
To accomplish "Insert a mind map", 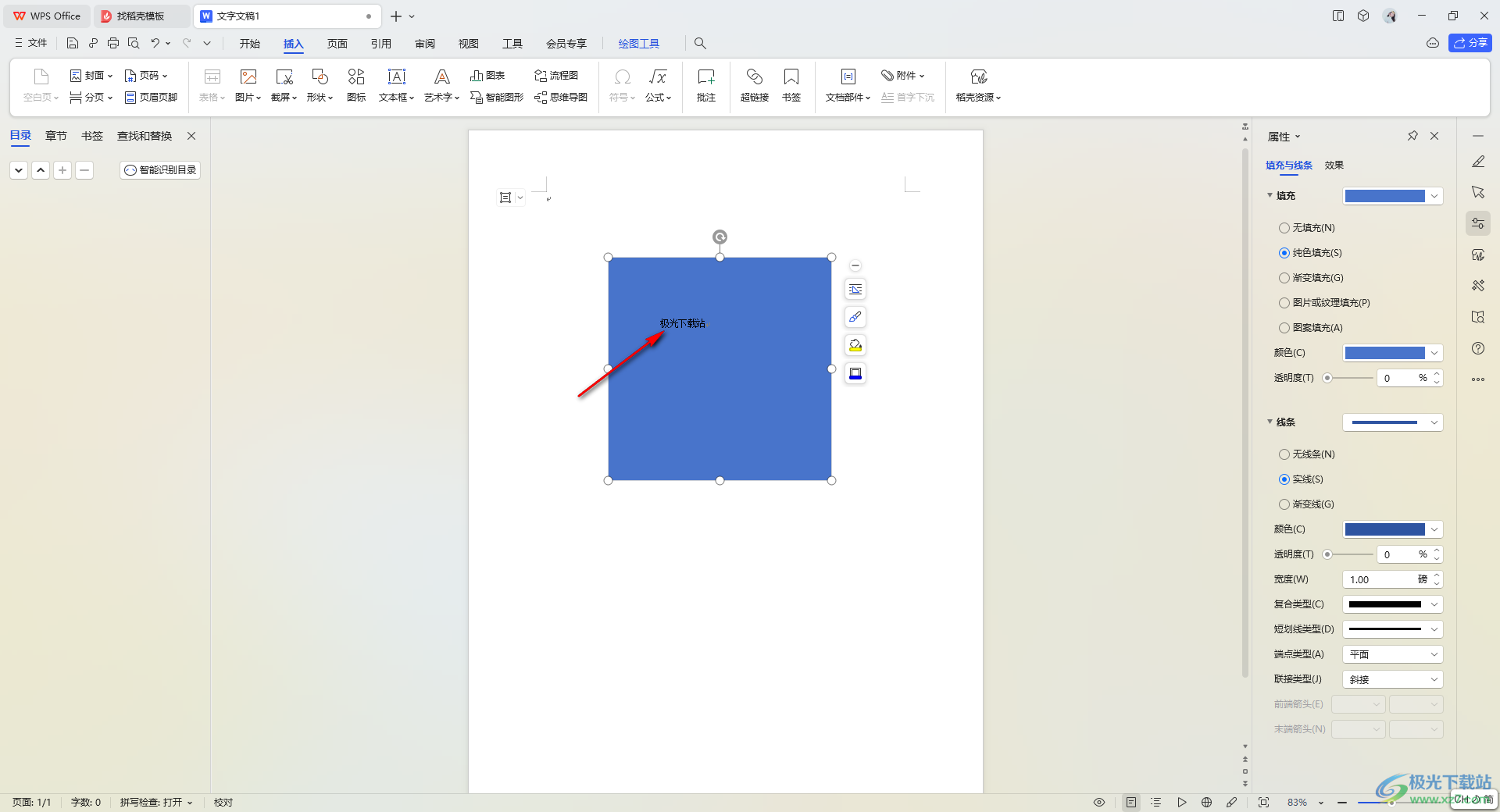I will [561, 98].
